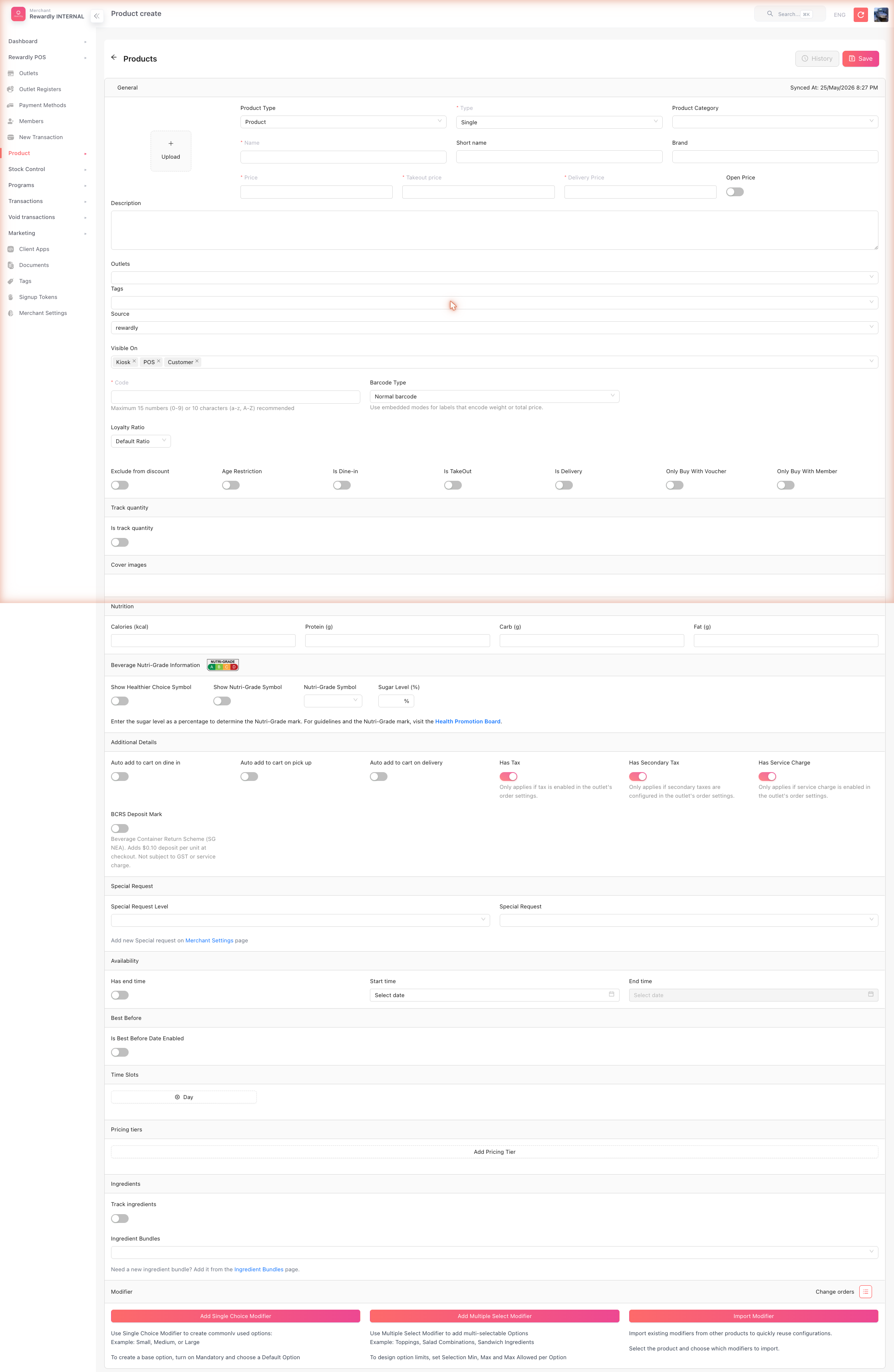
Task: Click the plus Upload image box
Action: click(171, 150)
